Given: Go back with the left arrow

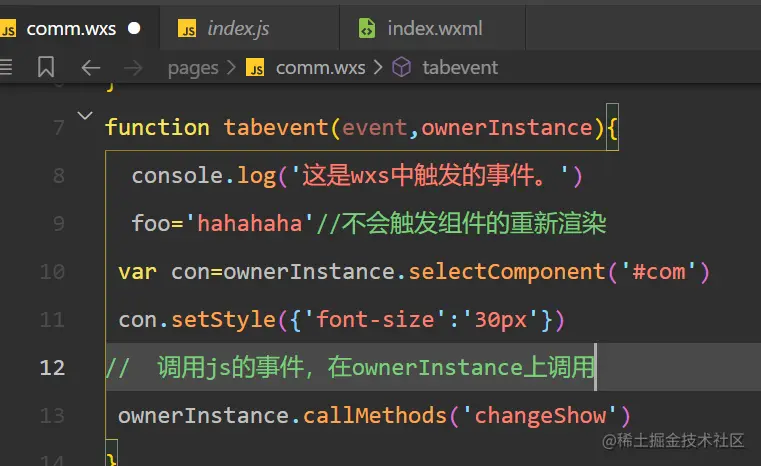Looking at the screenshot, I should click(91, 67).
